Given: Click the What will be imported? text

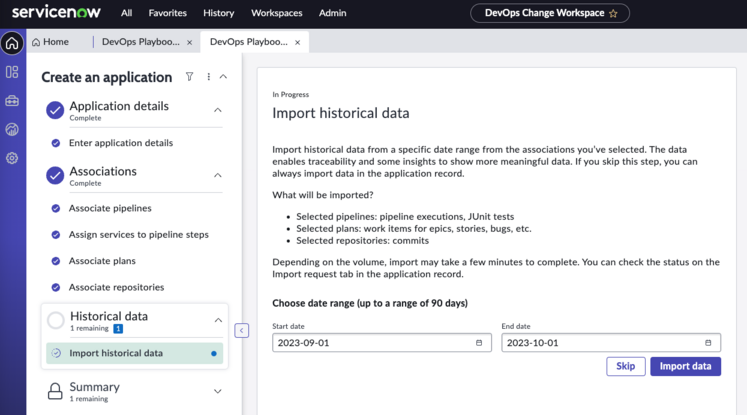Looking at the screenshot, I should tap(323, 195).
